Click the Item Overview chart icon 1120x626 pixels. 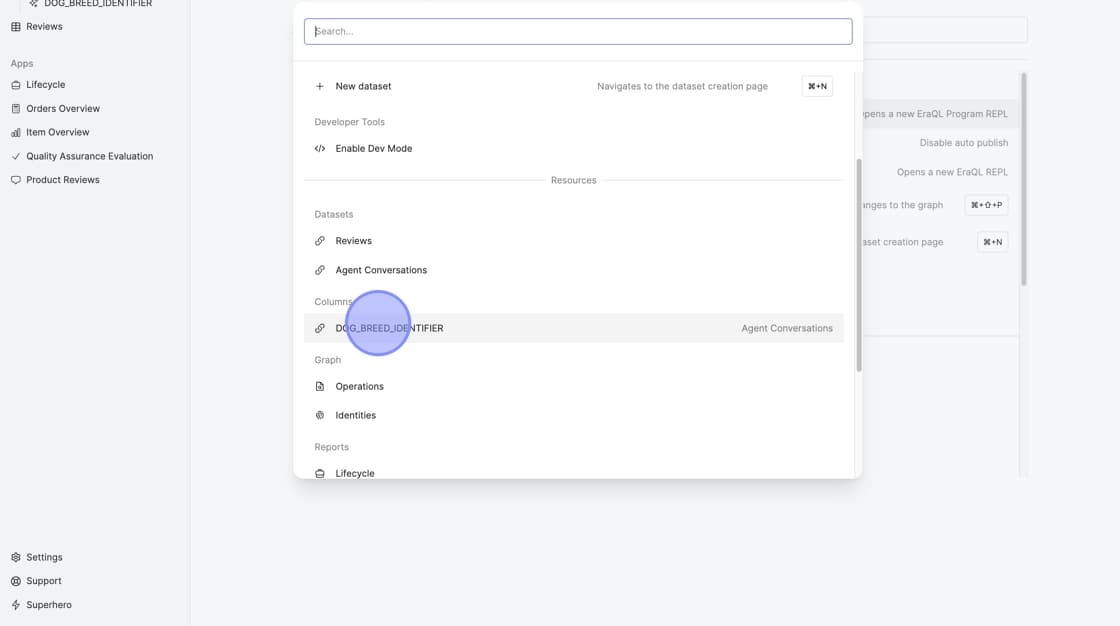(x=15, y=133)
